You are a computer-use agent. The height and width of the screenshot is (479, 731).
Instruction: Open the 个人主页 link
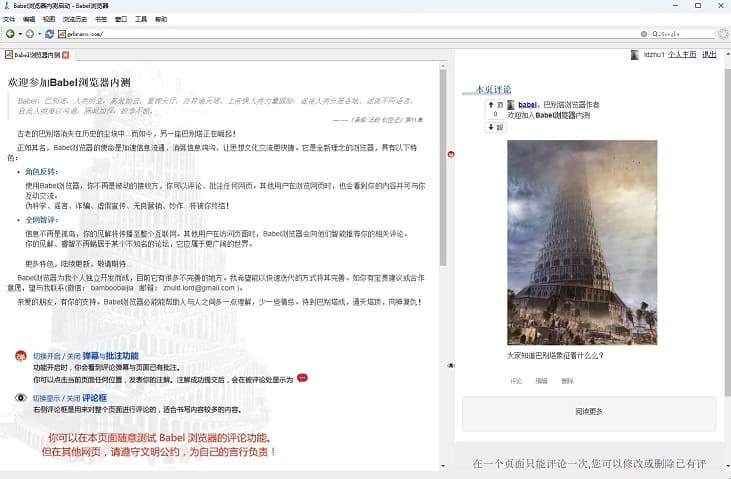coord(682,55)
